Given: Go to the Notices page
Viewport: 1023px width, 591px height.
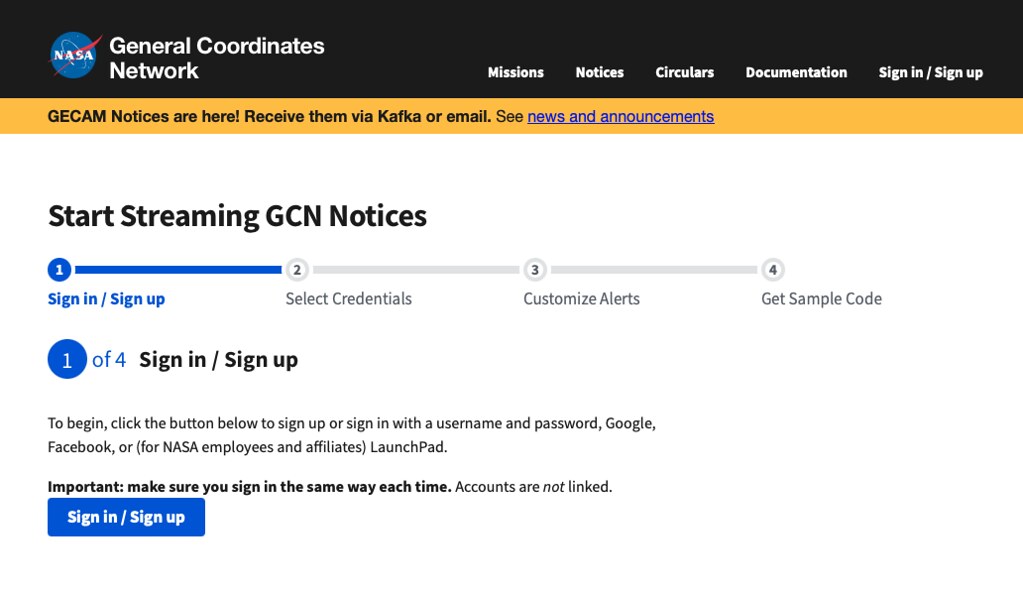Looking at the screenshot, I should [x=599, y=72].
